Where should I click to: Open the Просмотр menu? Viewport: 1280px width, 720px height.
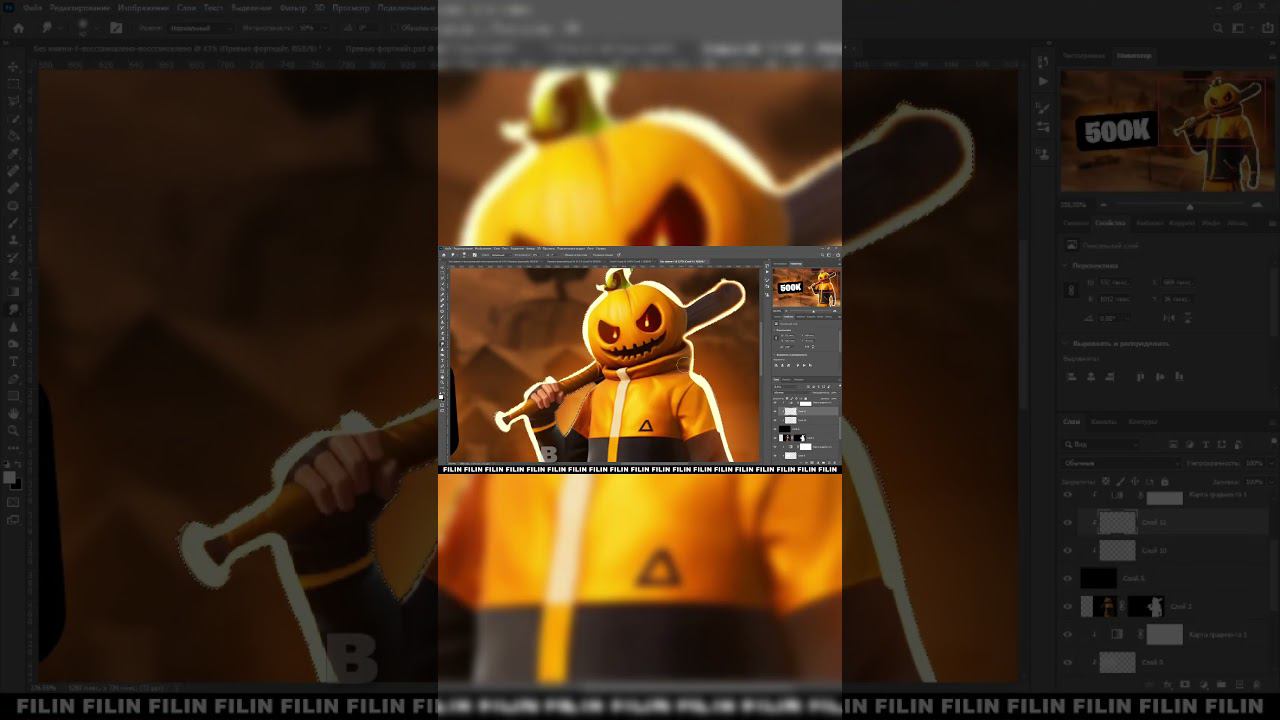[x=350, y=7]
